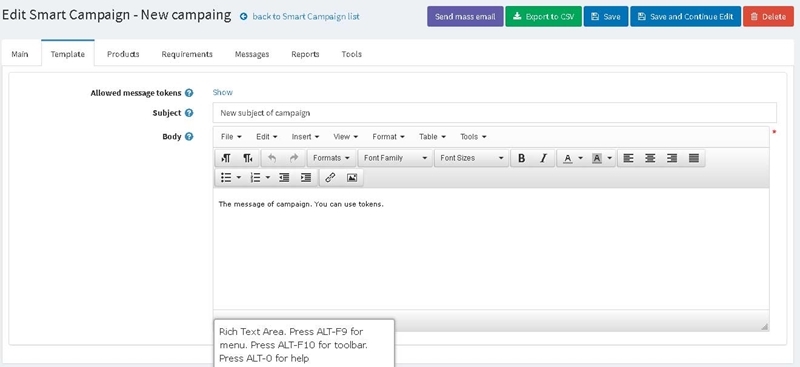This screenshot has height=367, width=800.
Task: Expand bullet list style arrow
Action: (239, 177)
